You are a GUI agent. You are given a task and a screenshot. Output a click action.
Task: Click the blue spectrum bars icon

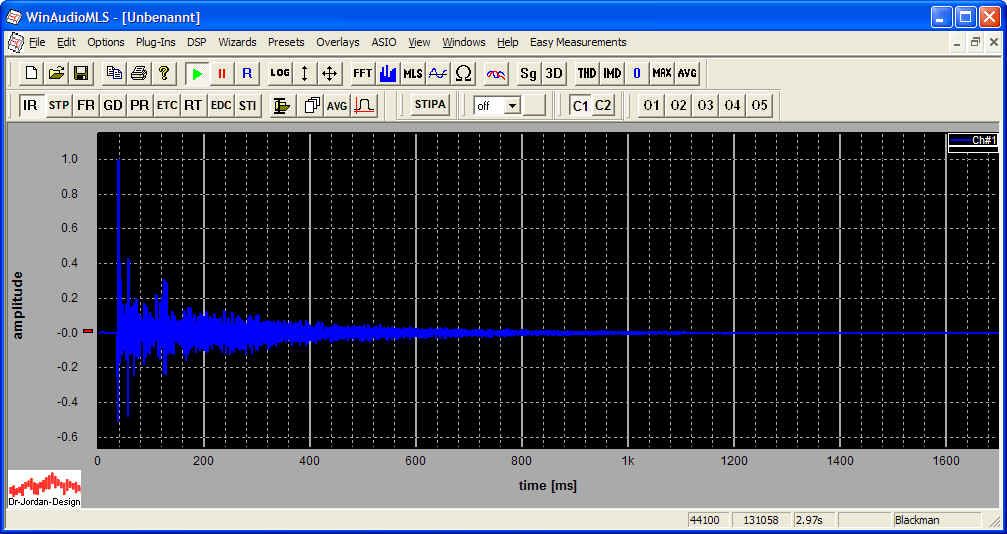[x=388, y=73]
